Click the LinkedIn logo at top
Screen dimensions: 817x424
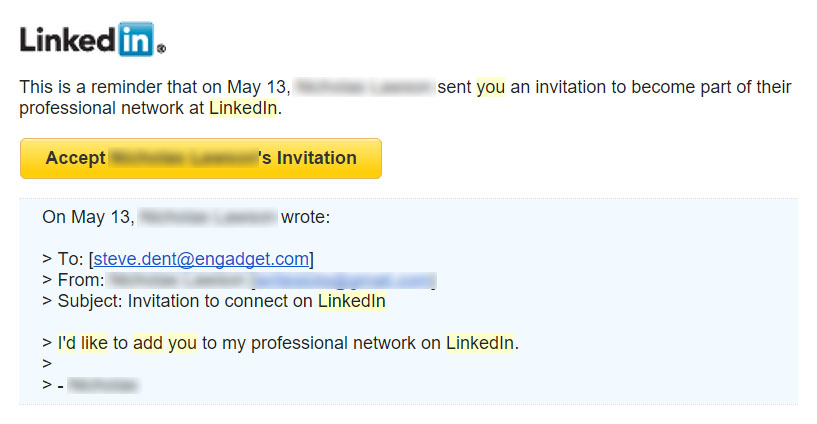click(92, 40)
